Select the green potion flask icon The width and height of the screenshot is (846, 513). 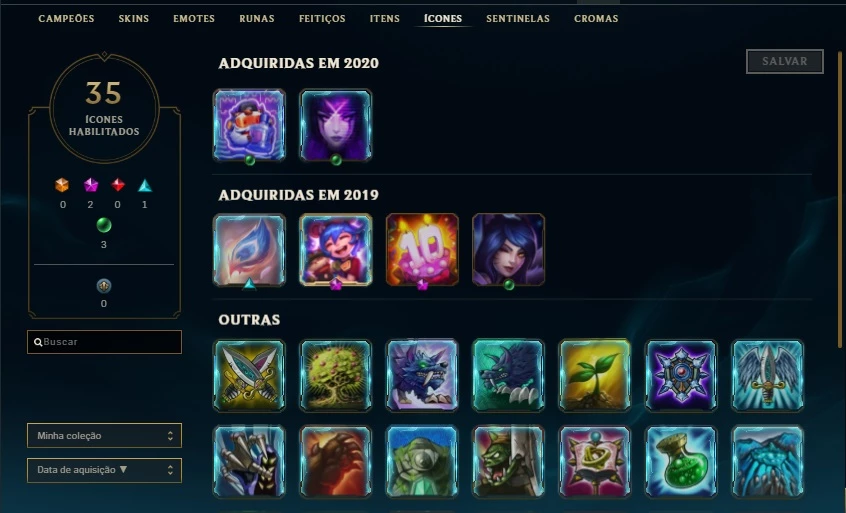tap(681, 461)
